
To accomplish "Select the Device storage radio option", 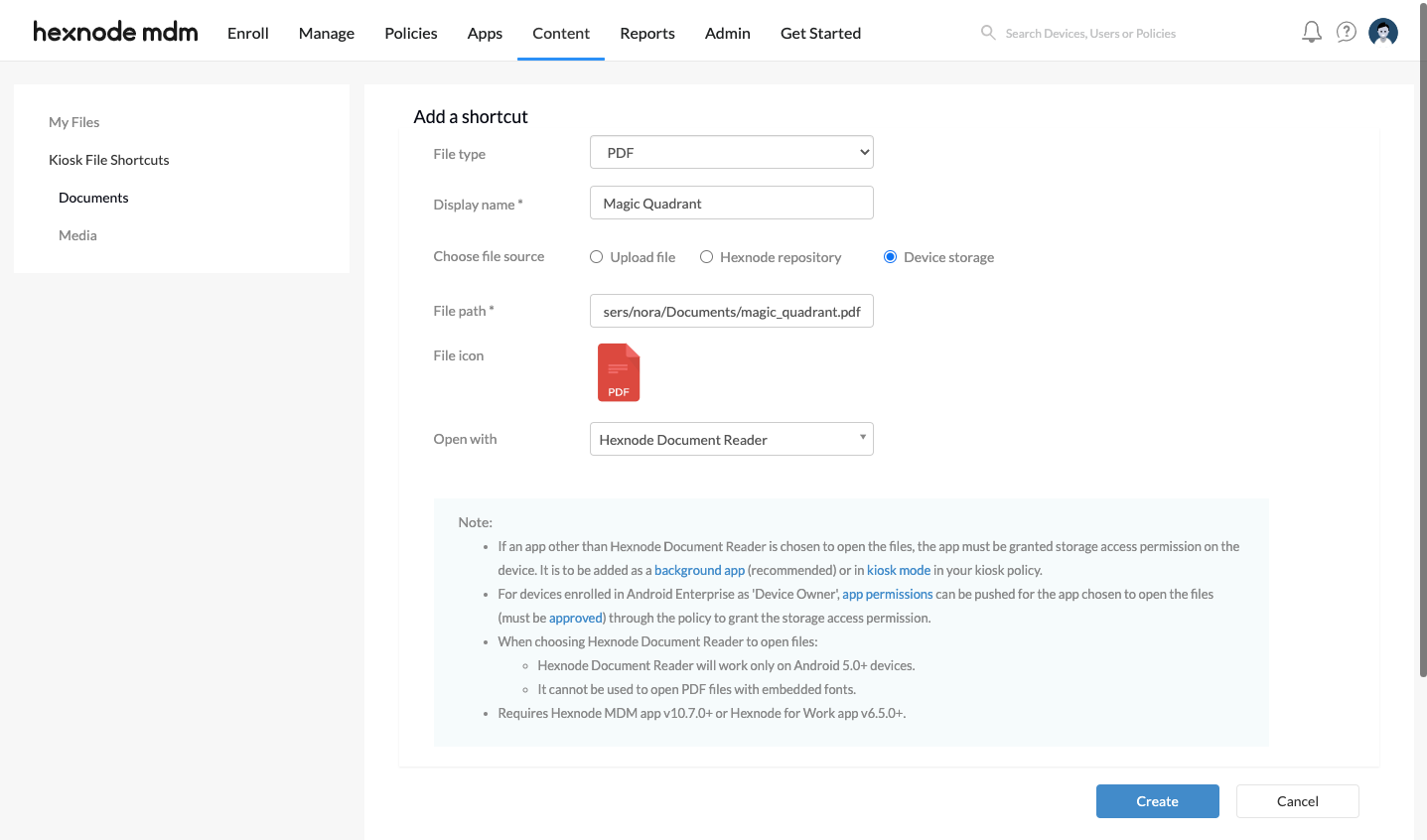I will click(890, 257).
